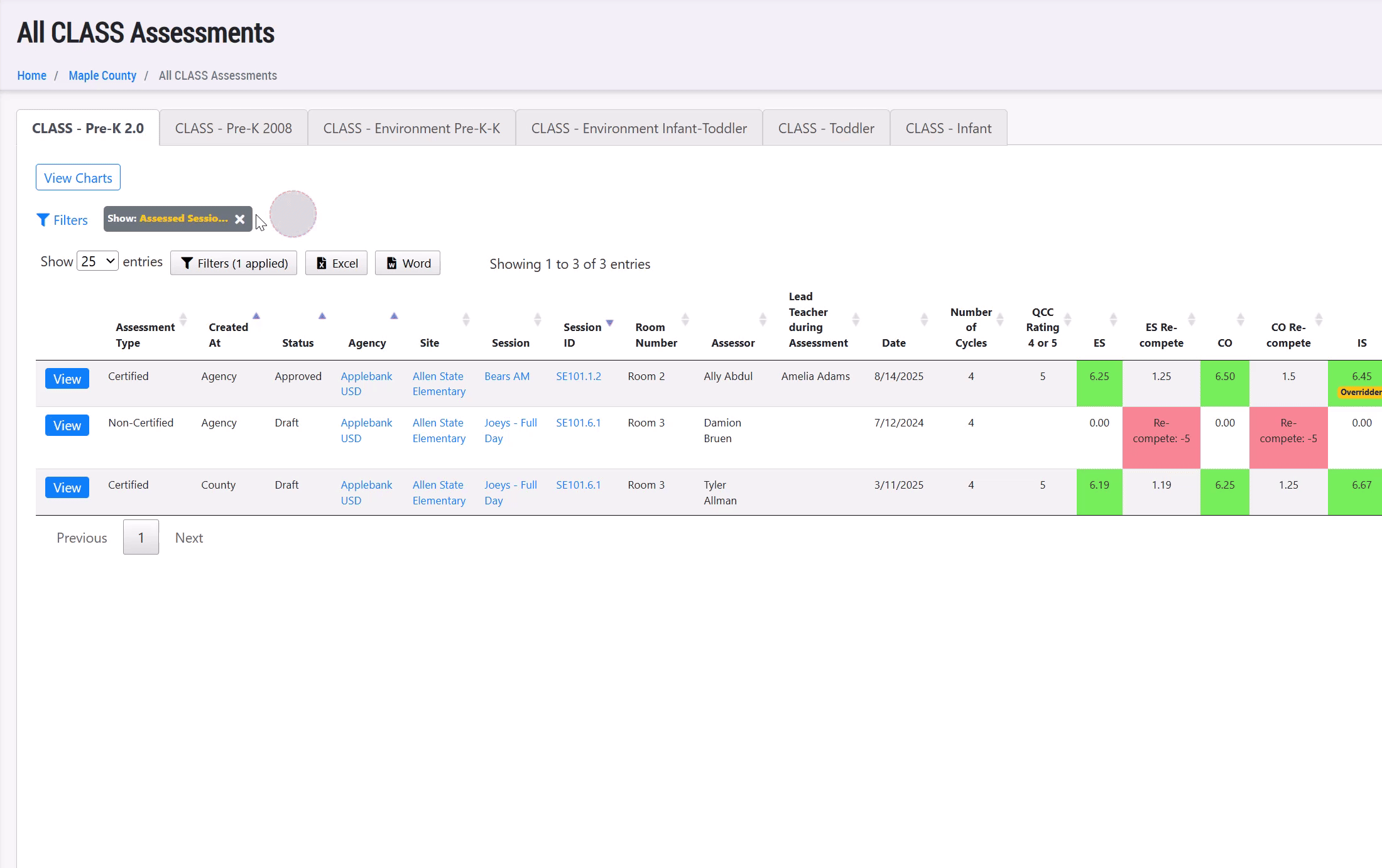Viewport: 1382px width, 868px height.
Task: Open Bears AM session link
Action: click(x=506, y=376)
